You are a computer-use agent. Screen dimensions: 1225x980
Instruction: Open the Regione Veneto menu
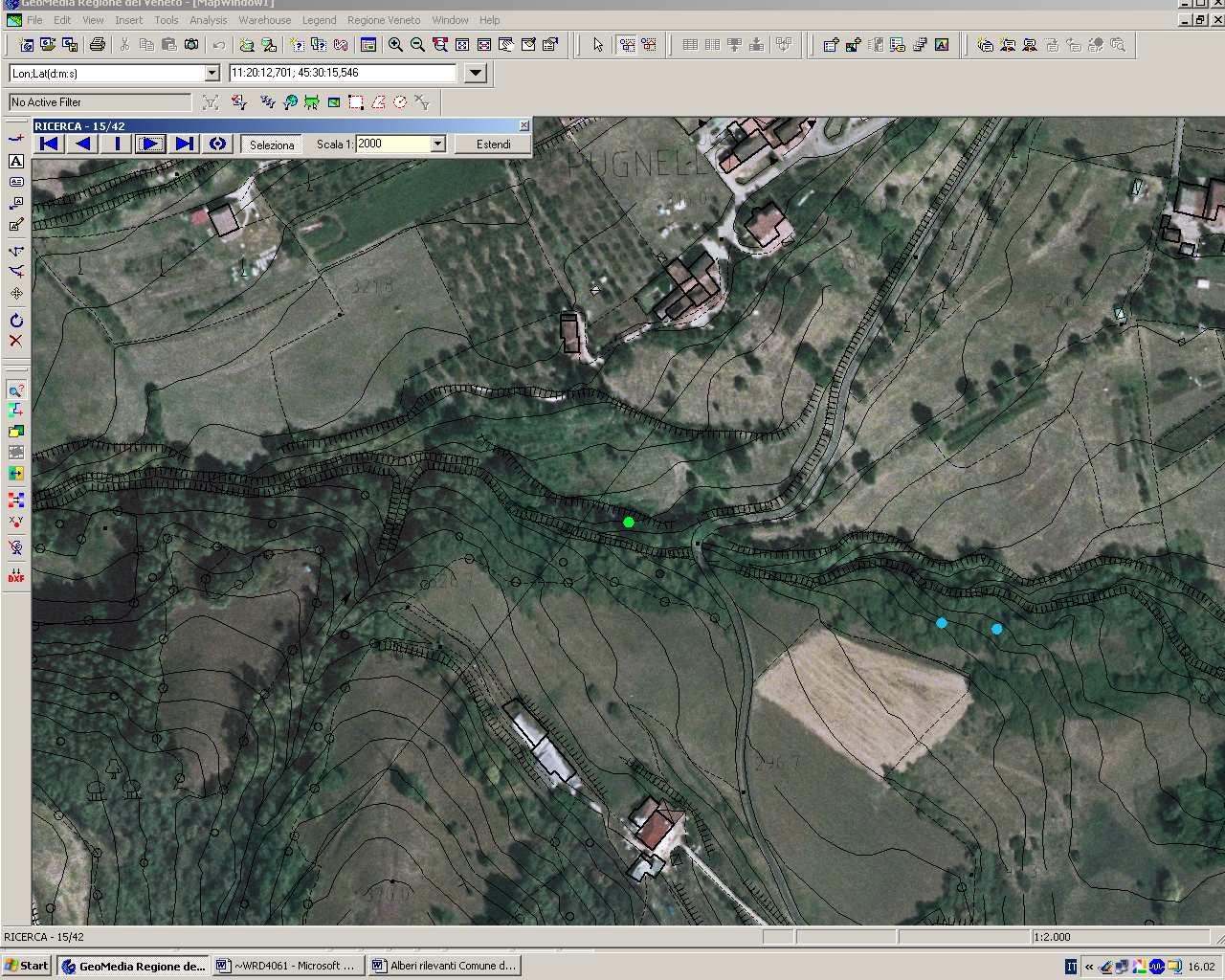[384, 20]
